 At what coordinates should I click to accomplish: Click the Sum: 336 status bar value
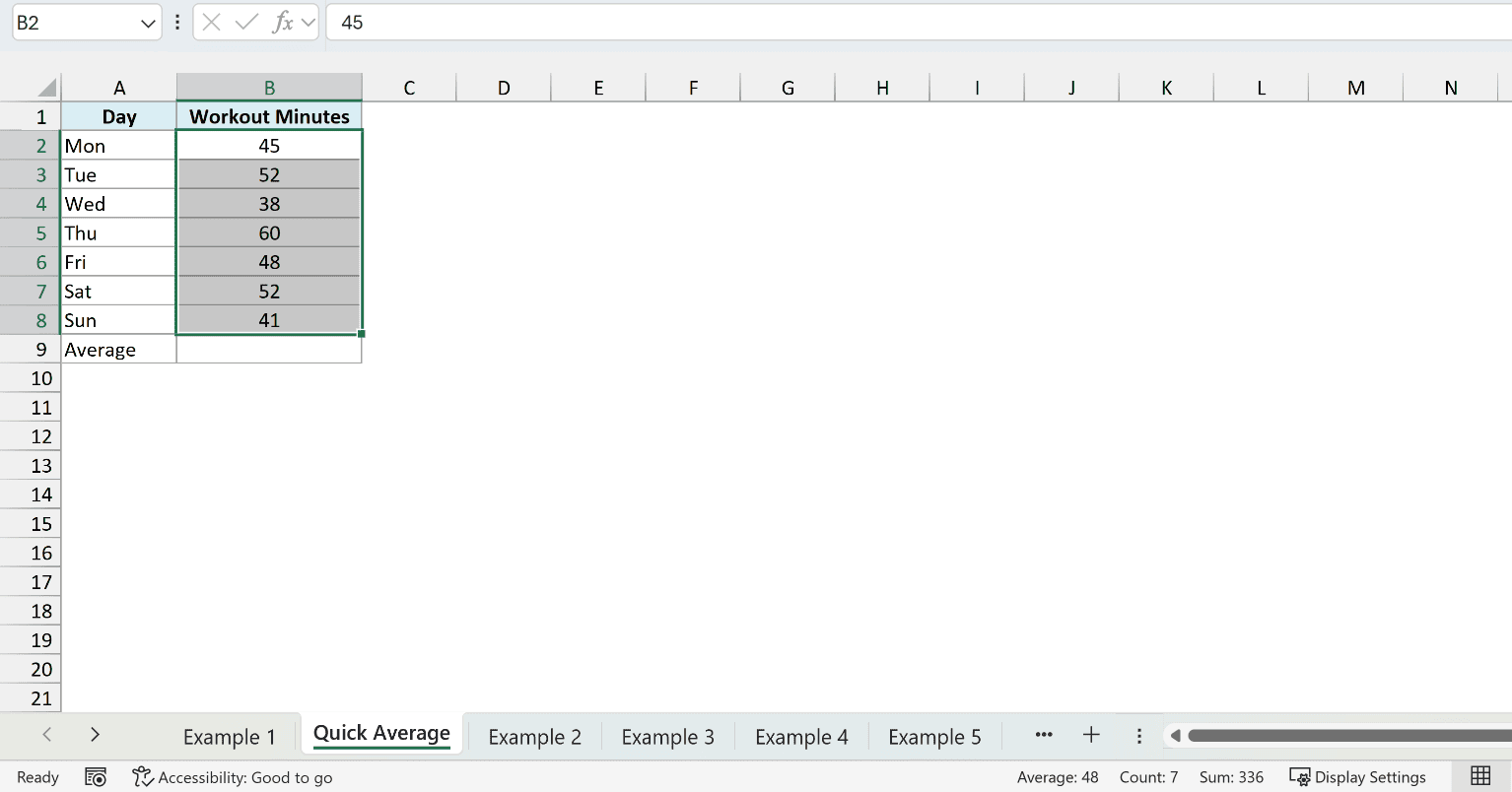coord(1231,777)
